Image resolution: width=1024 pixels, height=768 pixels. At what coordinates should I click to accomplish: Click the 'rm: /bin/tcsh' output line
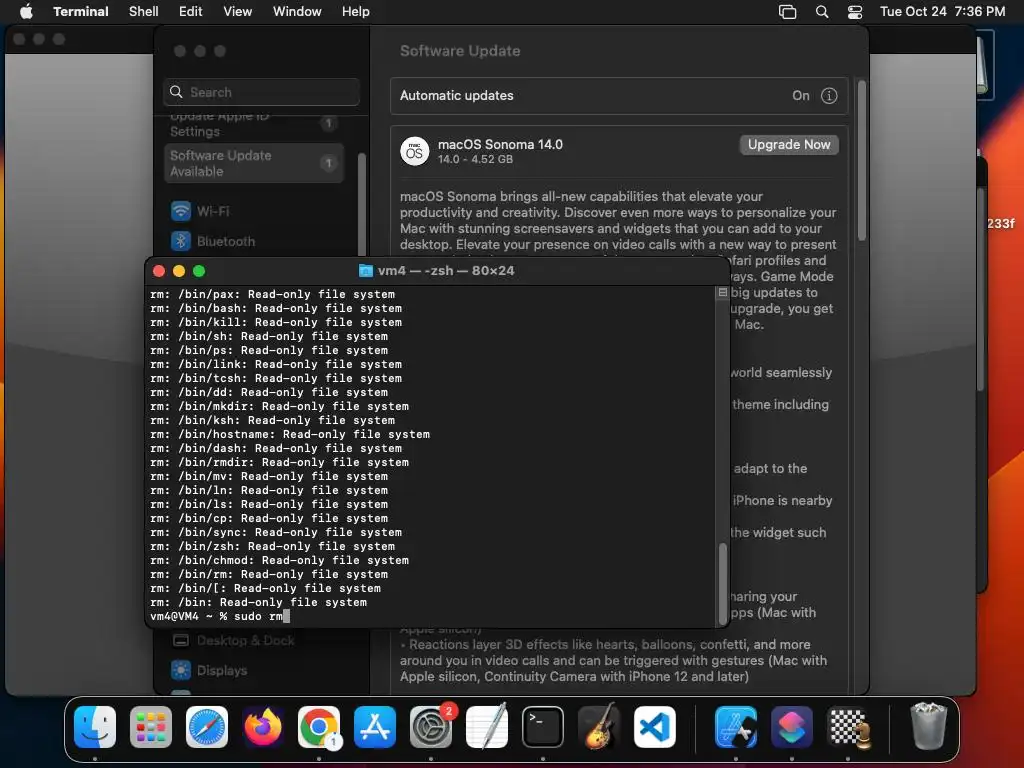(276, 377)
